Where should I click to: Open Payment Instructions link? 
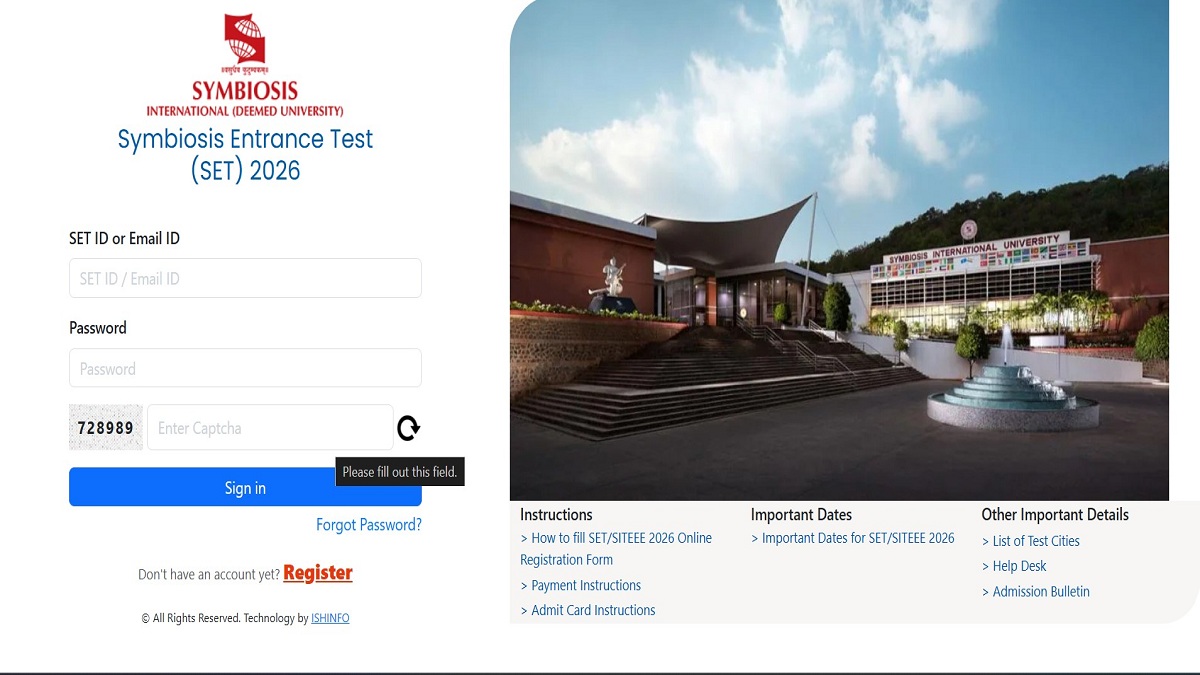[581, 585]
